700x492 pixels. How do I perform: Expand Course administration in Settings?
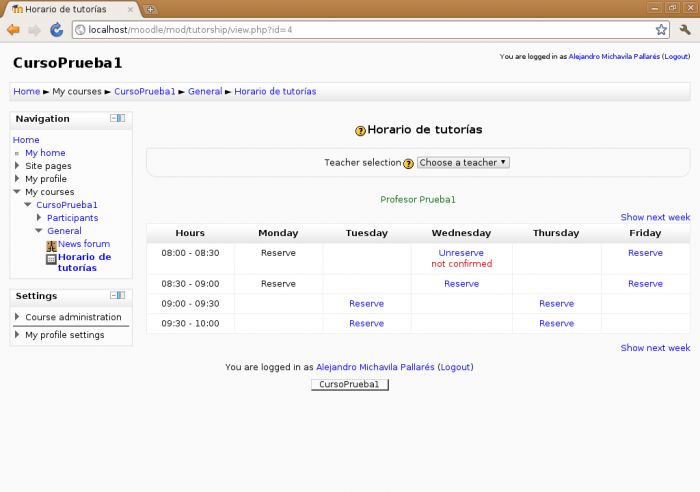[17, 317]
